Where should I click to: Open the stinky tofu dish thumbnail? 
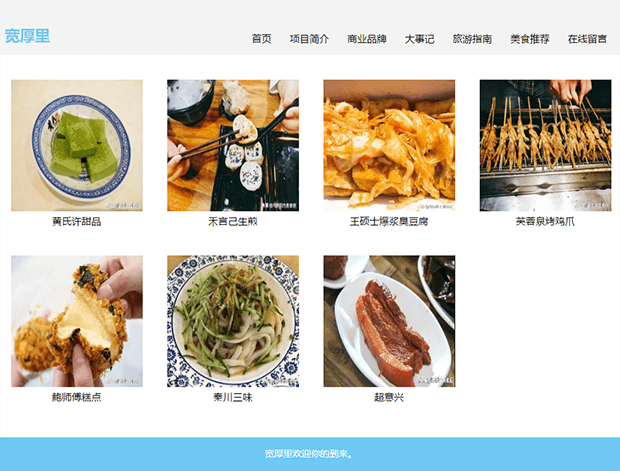389,145
